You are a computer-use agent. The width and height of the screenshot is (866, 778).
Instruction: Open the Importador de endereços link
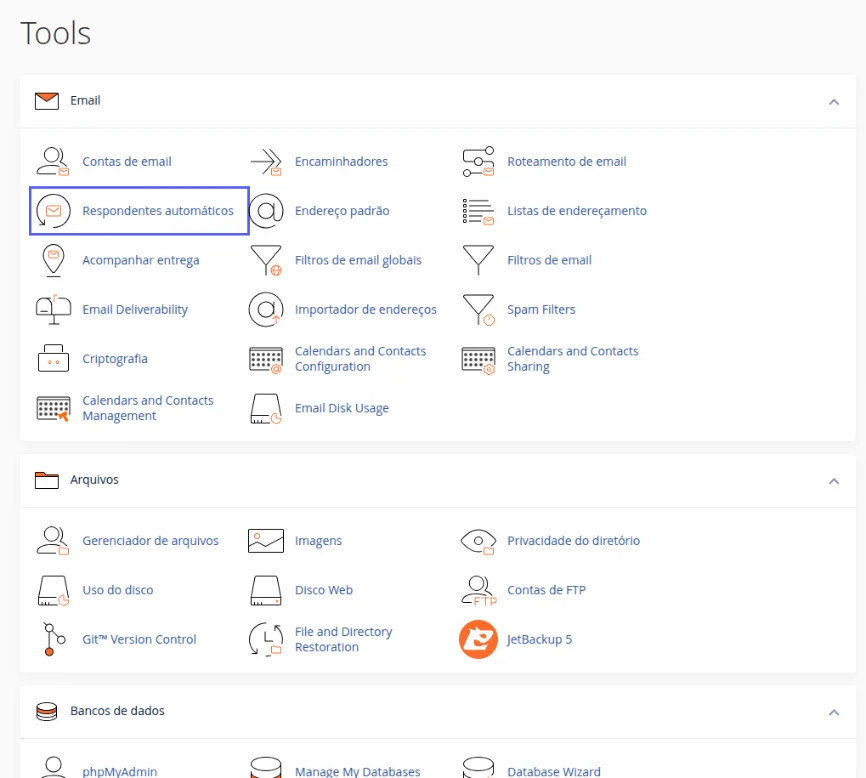(366, 310)
